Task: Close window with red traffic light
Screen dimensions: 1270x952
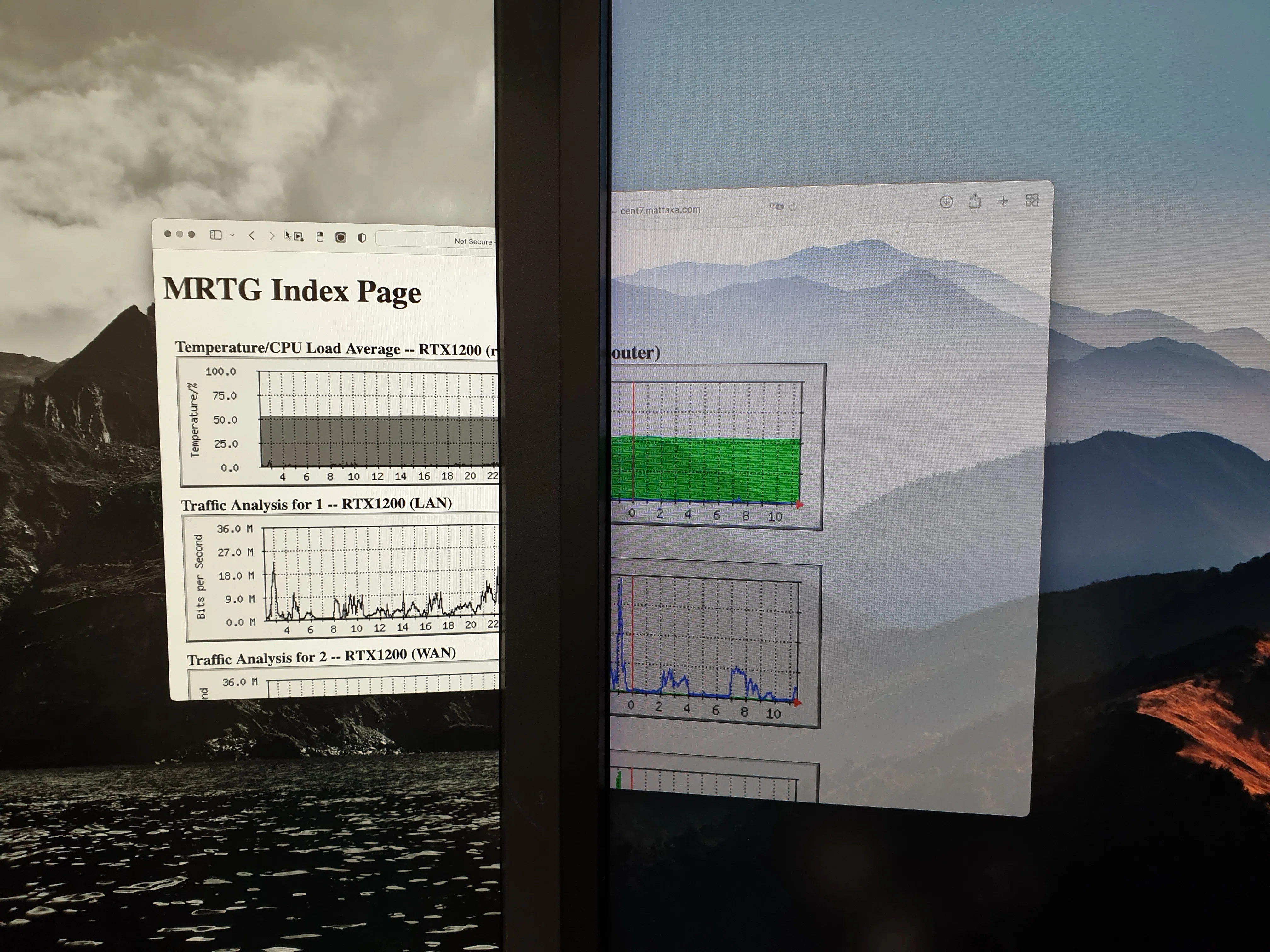Action: click(167, 234)
